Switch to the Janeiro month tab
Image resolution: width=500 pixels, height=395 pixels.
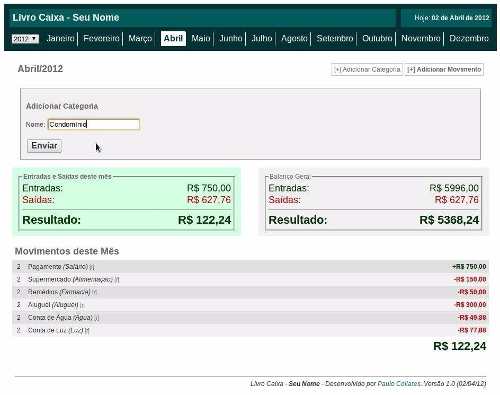pyautogui.click(x=61, y=38)
